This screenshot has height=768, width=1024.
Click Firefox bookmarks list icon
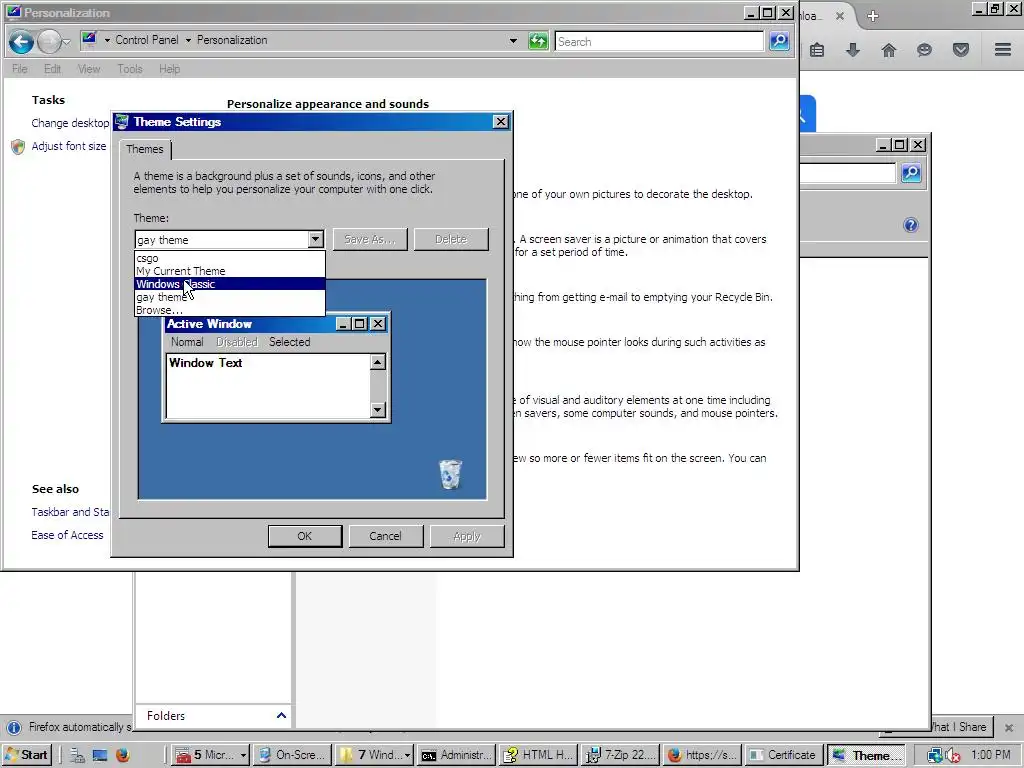[x=817, y=50]
